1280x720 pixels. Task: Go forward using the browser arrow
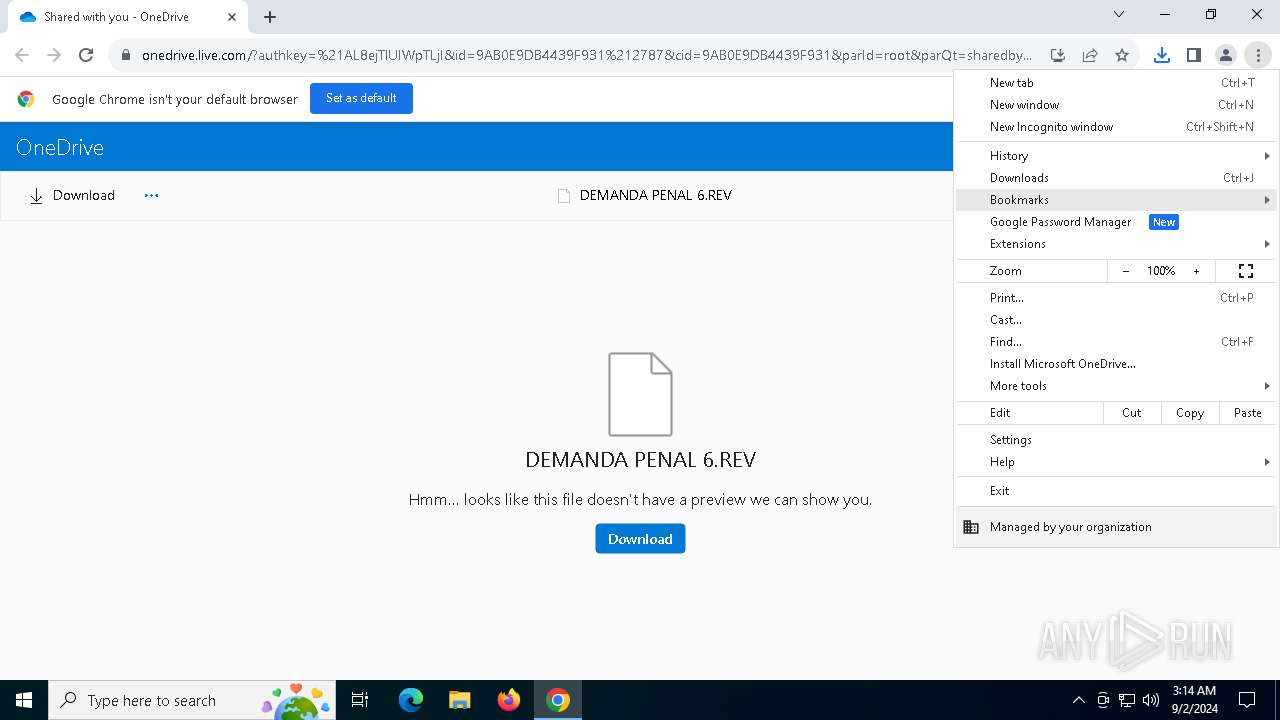point(54,55)
